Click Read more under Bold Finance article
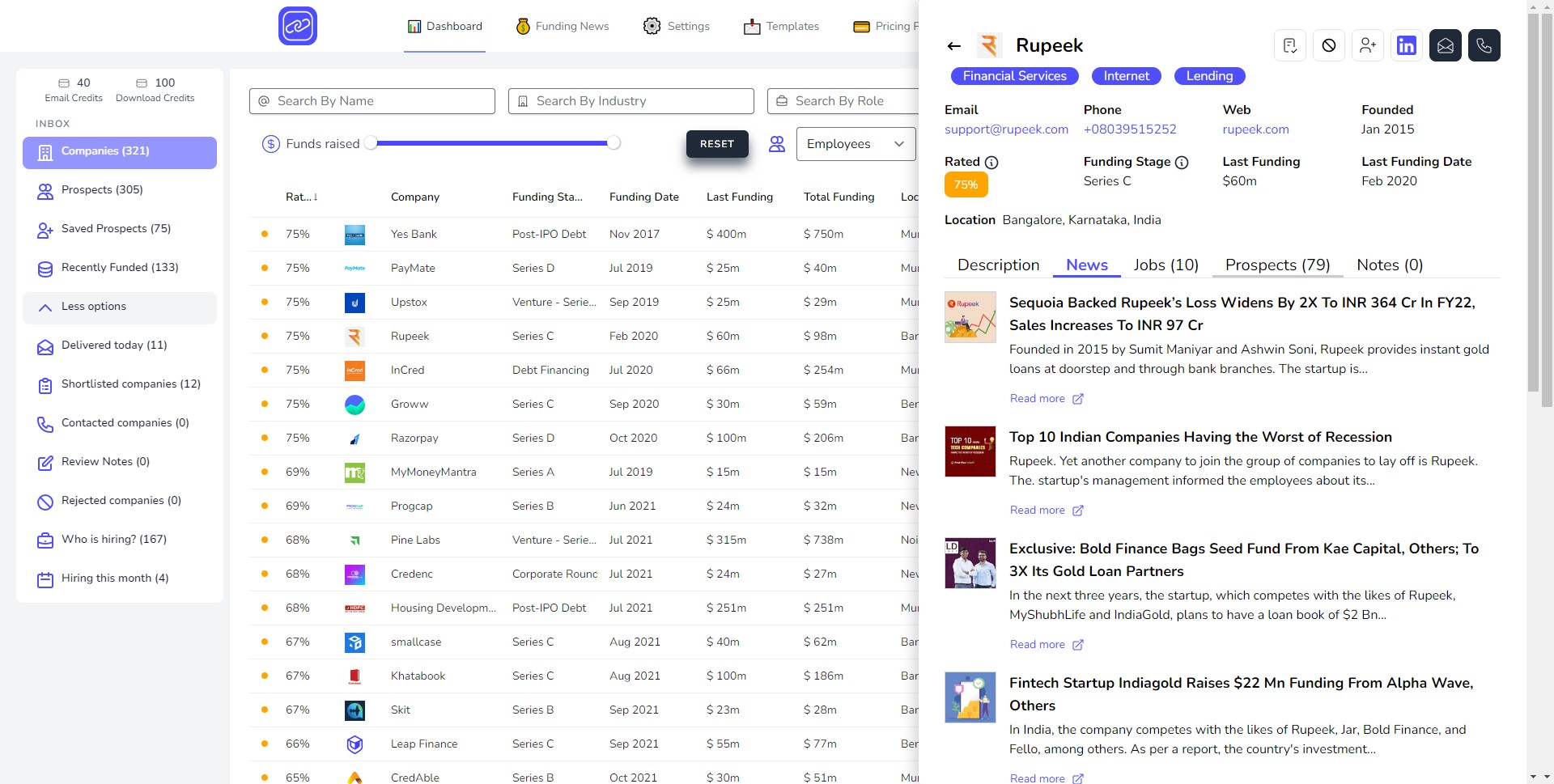This screenshot has width=1554, height=784. coord(1046,645)
